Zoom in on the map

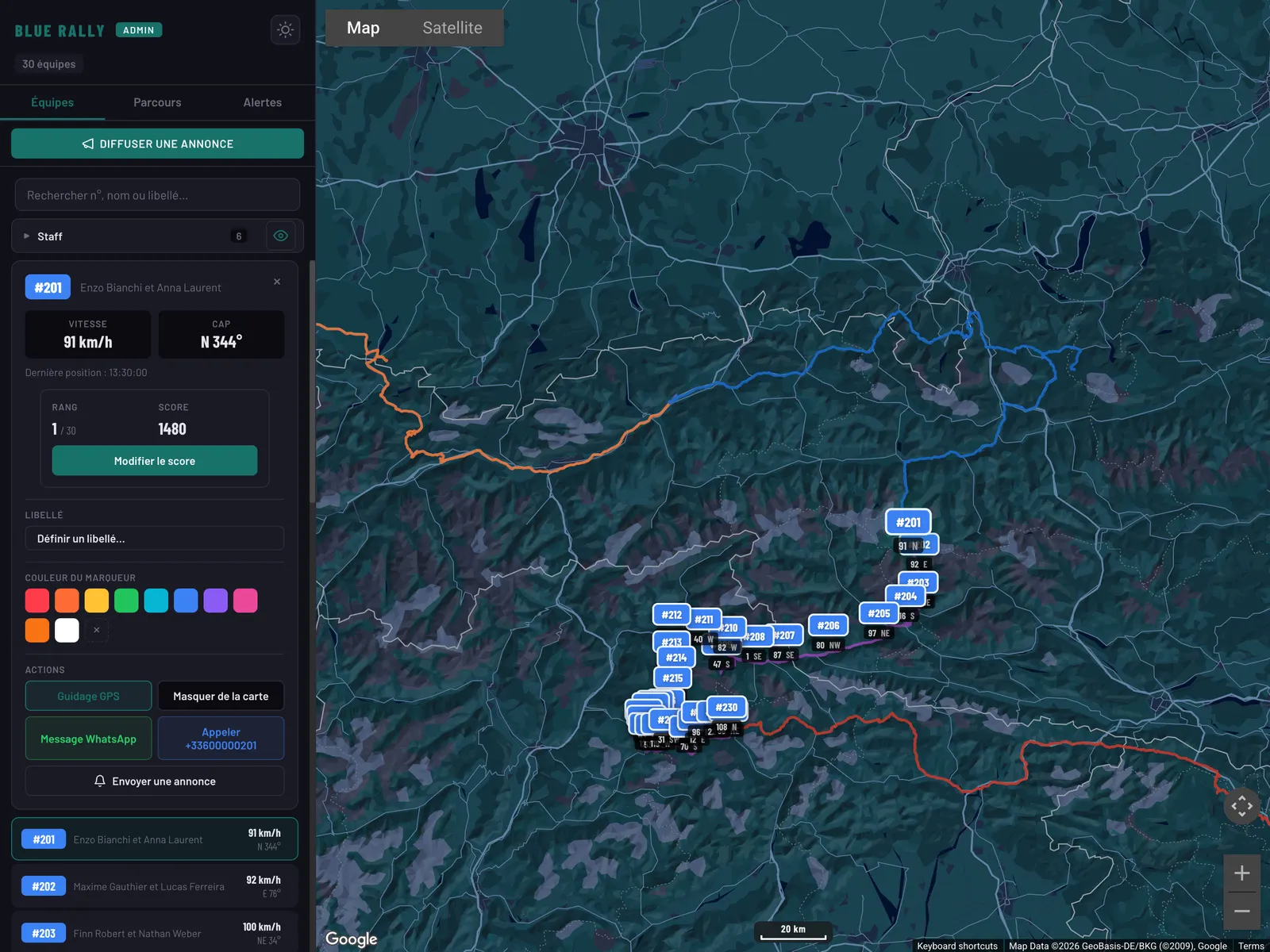tap(1242, 873)
